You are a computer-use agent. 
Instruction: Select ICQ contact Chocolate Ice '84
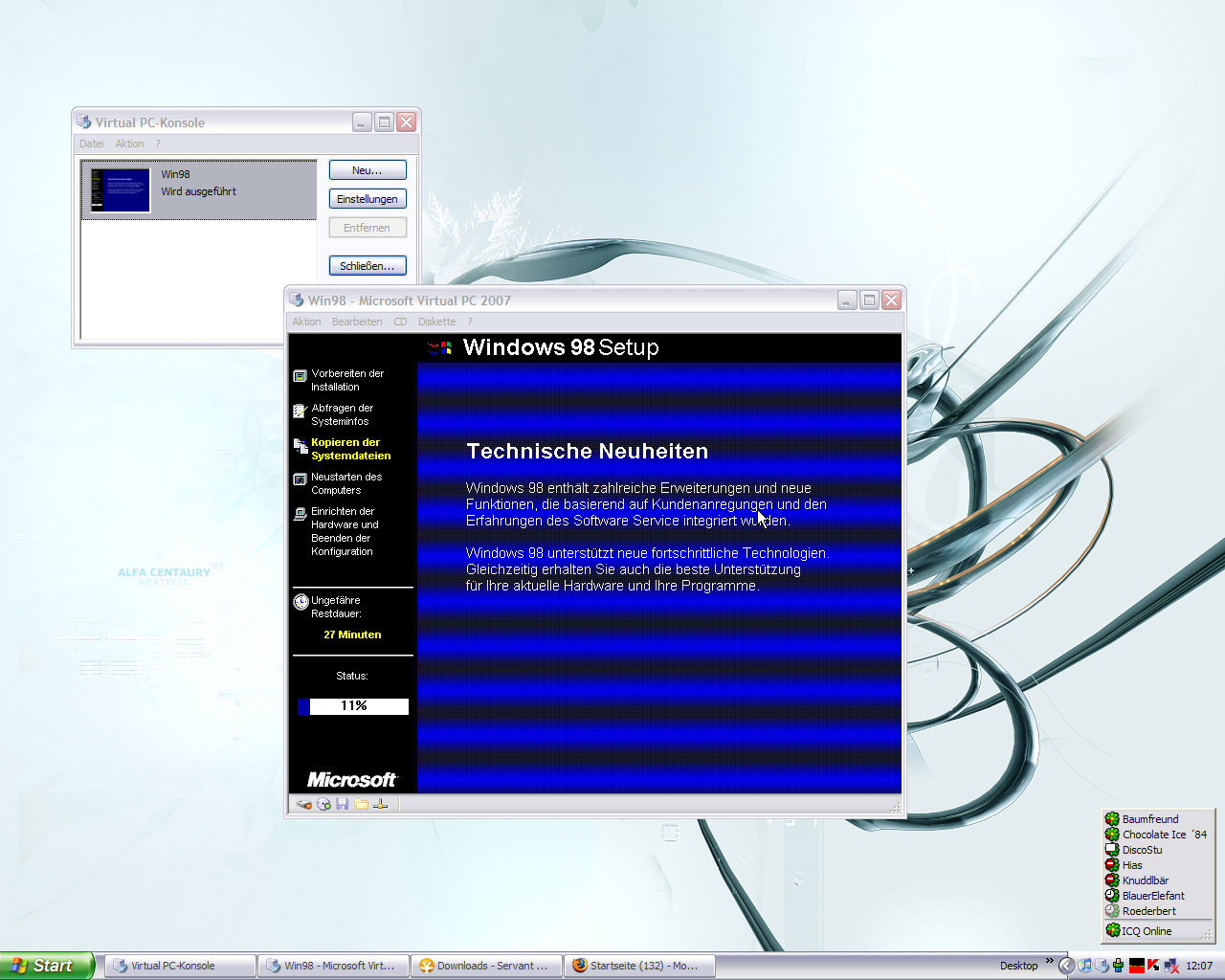click(1156, 835)
